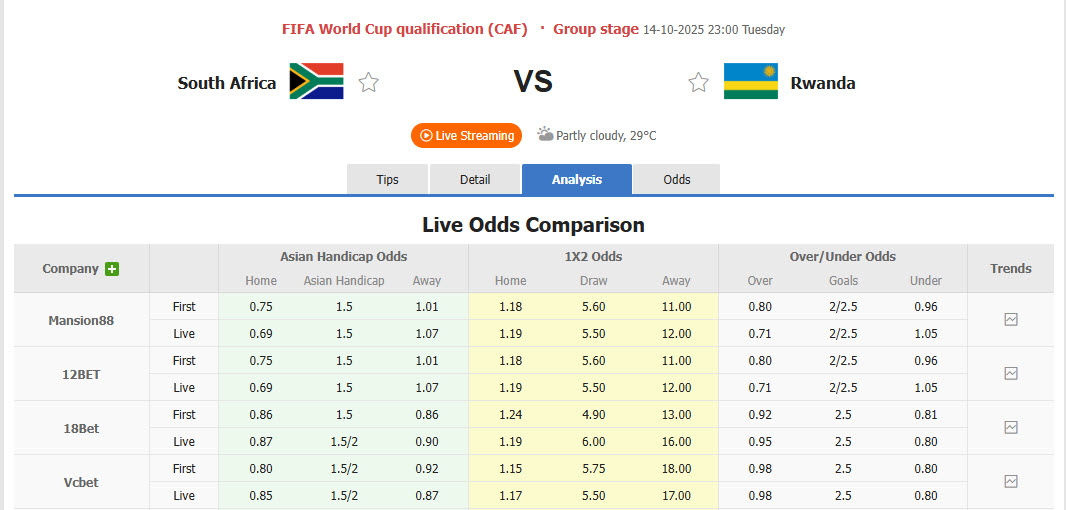Screen dimensions: 1066x510
Task: Open 12BET odds trends chart icon
Action: pos(1011,374)
